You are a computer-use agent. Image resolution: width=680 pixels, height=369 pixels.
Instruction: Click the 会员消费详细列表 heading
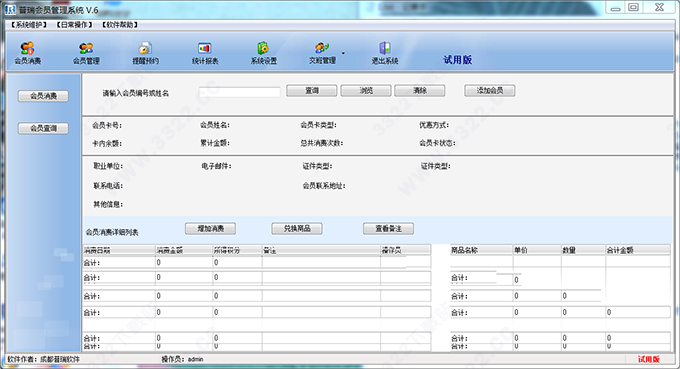112,232
